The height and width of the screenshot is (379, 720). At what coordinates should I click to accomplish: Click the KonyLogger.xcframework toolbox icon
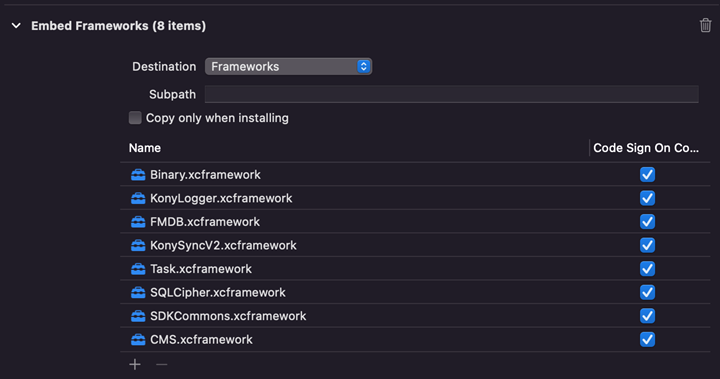tap(138, 198)
